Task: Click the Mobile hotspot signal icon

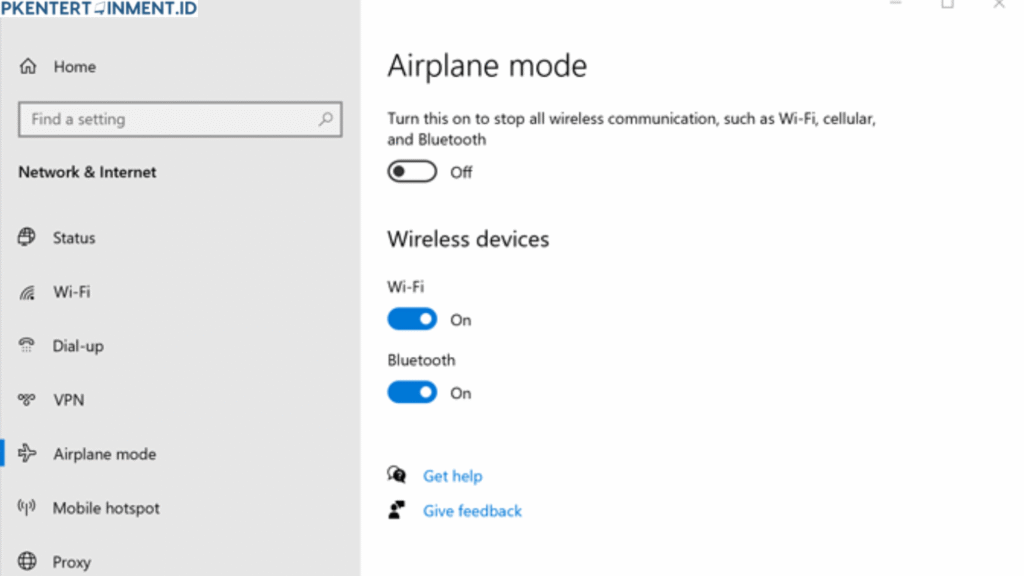Action: pos(27,507)
